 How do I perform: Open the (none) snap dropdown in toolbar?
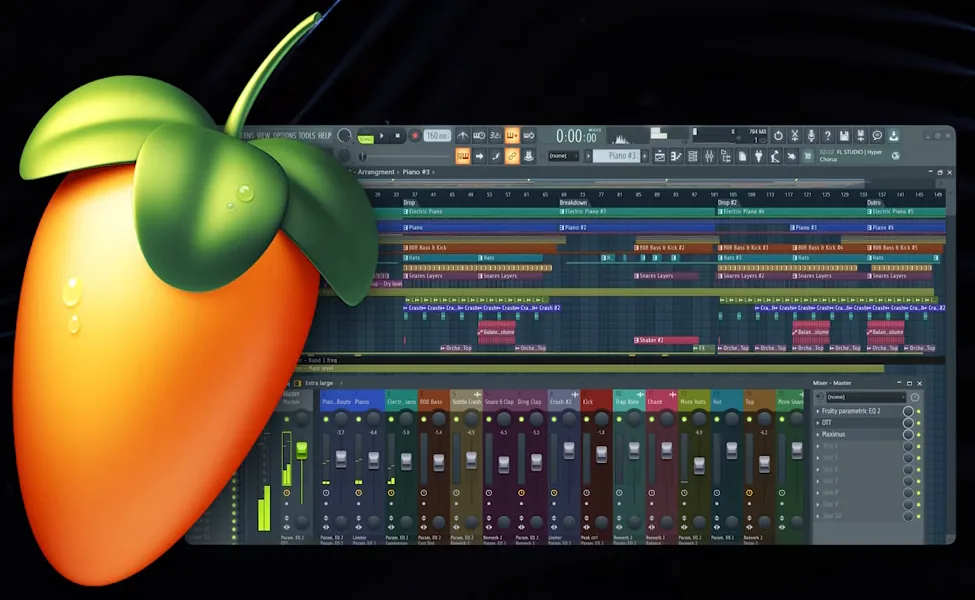point(563,156)
